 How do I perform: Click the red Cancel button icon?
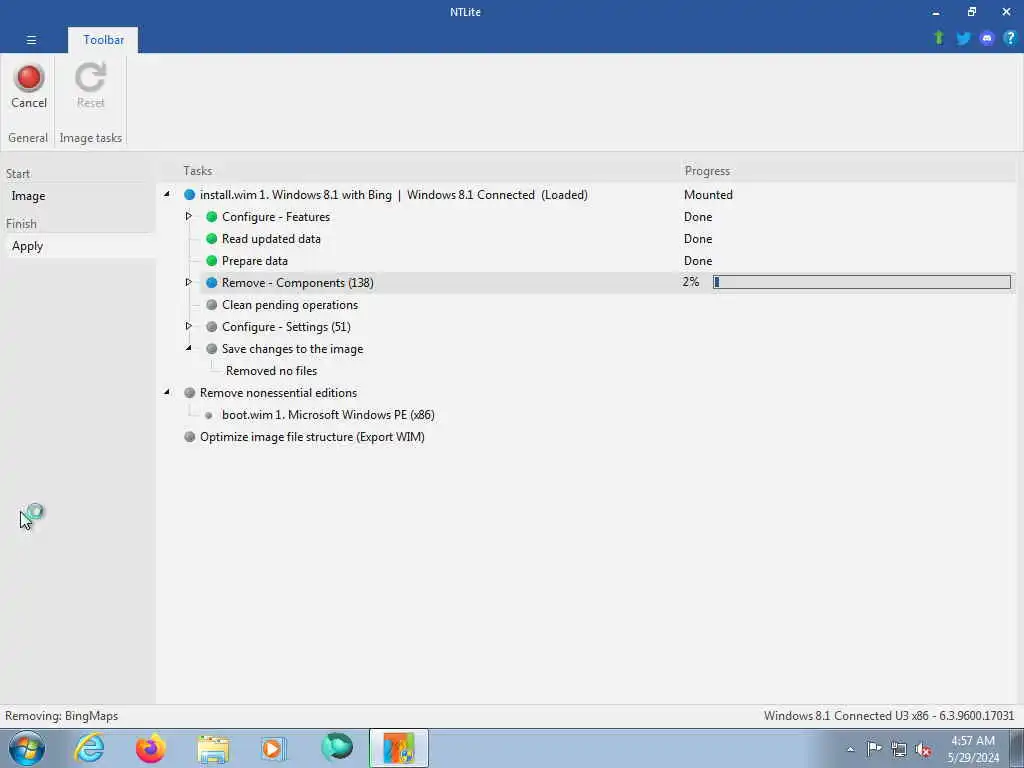tap(29, 78)
